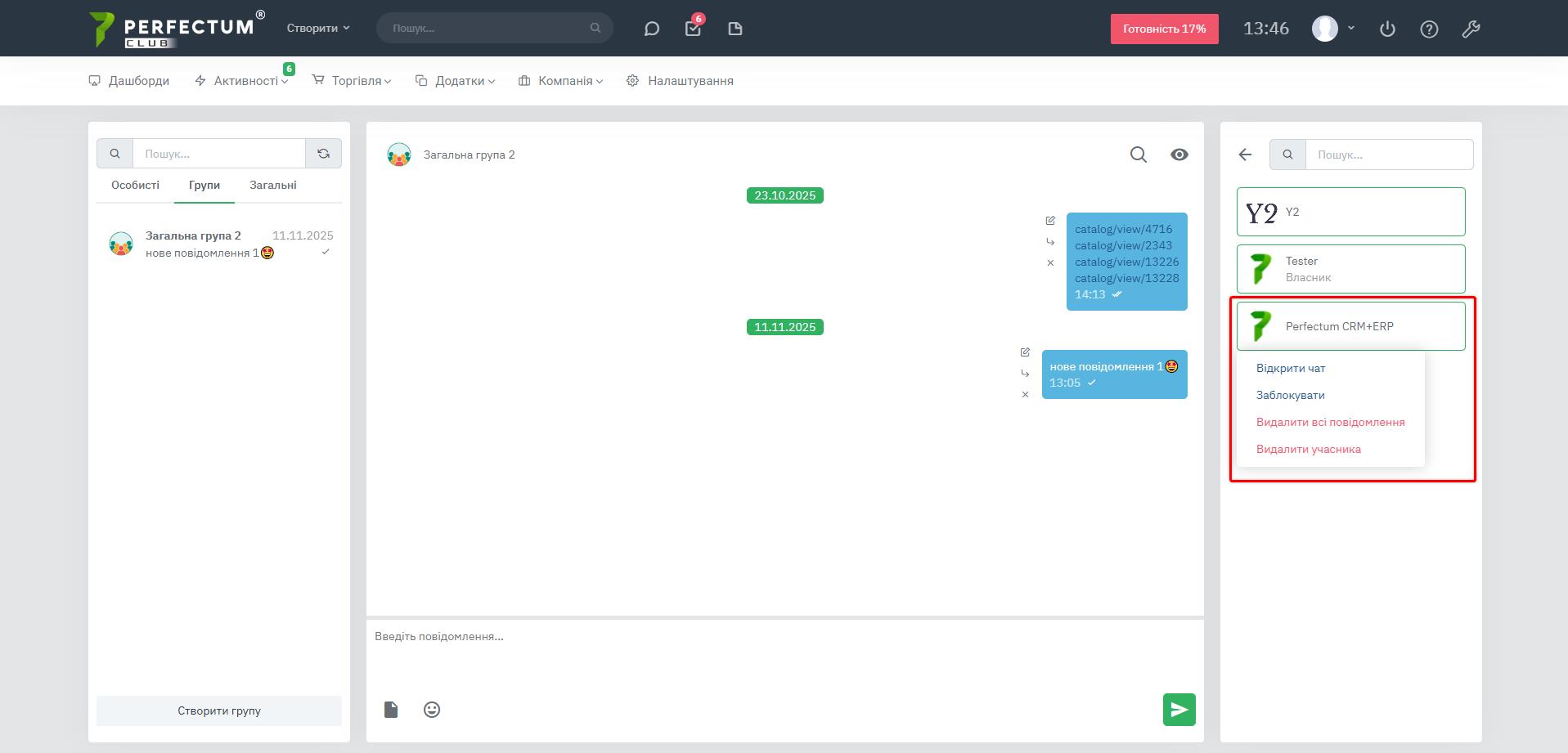Search within the Загальна група 2 conversation
The height and width of the screenshot is (753, 1568).
coord(1138,155)
